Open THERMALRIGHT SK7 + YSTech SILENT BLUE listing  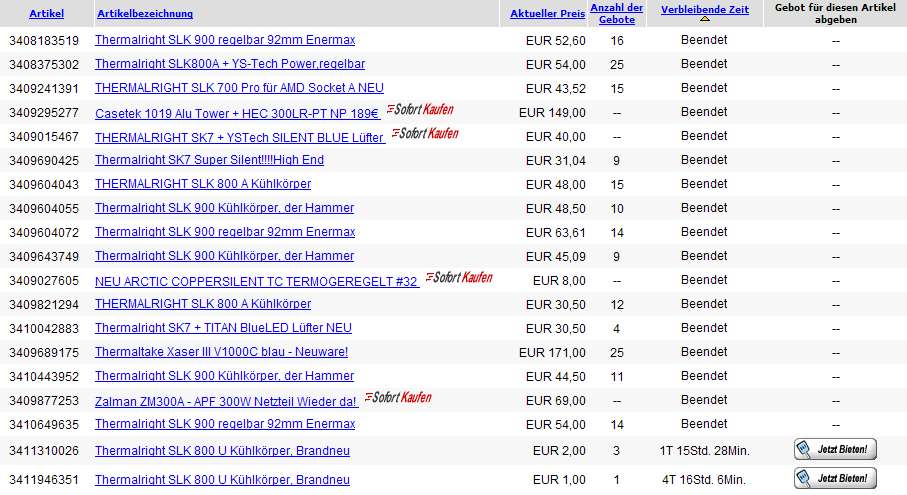239,138
